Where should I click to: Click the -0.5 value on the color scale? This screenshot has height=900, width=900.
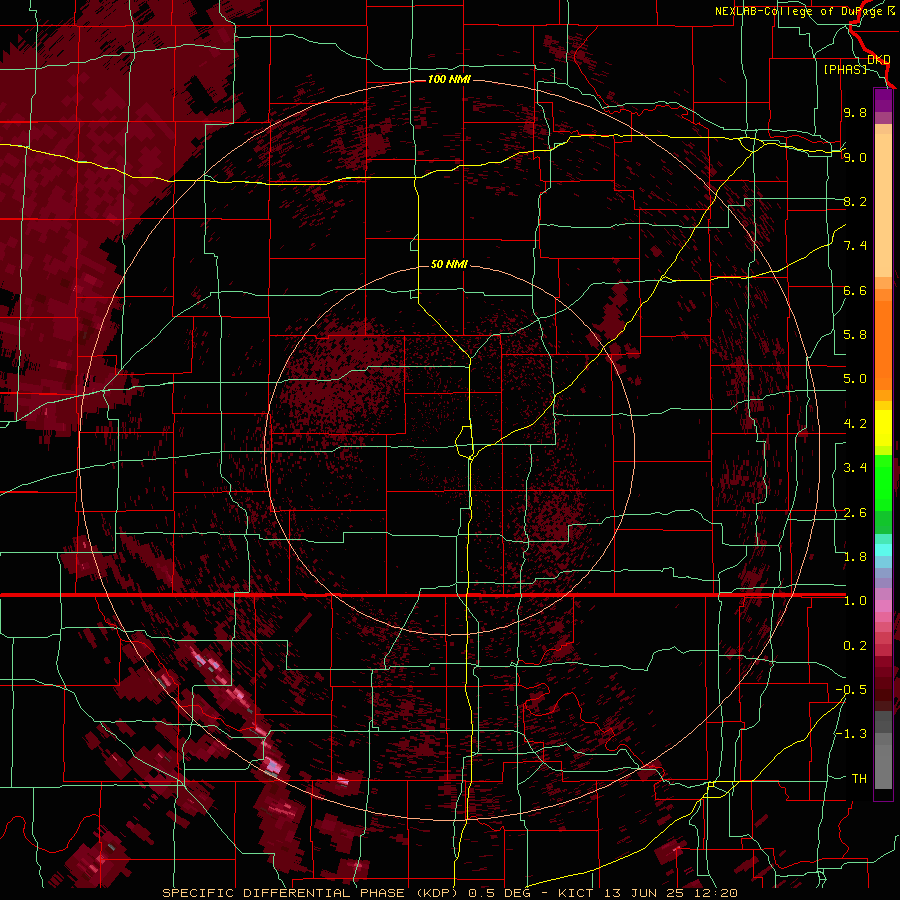[851, 690]
